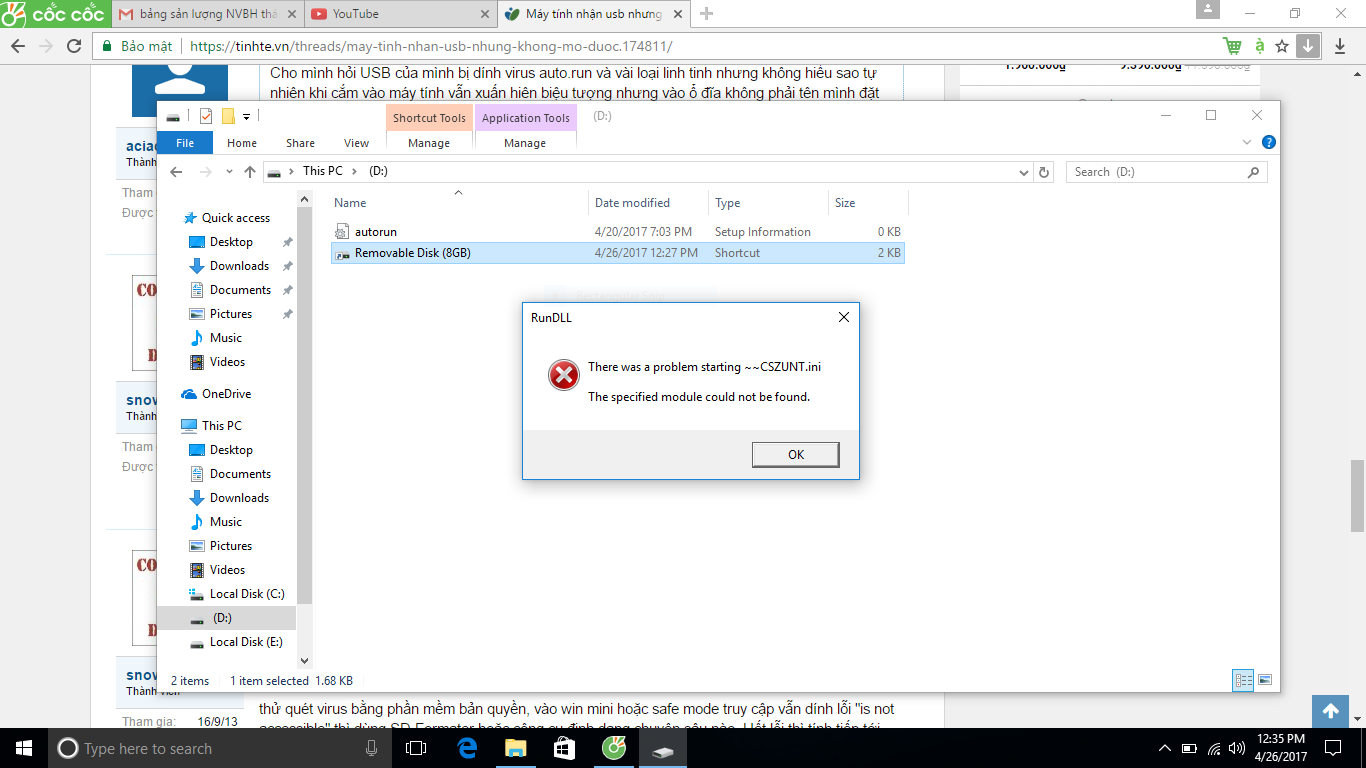Switch to Details view in Explorer status bar

pyautogui.click(x=1244, y=680)
